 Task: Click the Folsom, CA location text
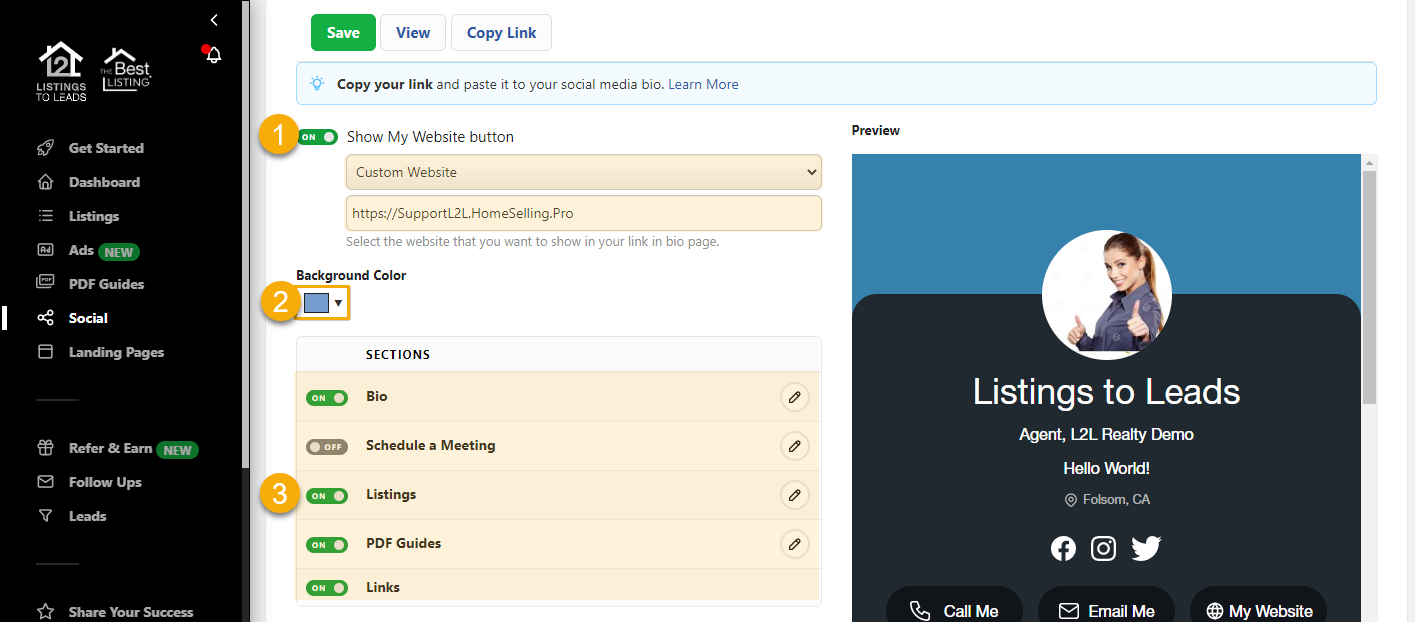tap(1116, 500)
